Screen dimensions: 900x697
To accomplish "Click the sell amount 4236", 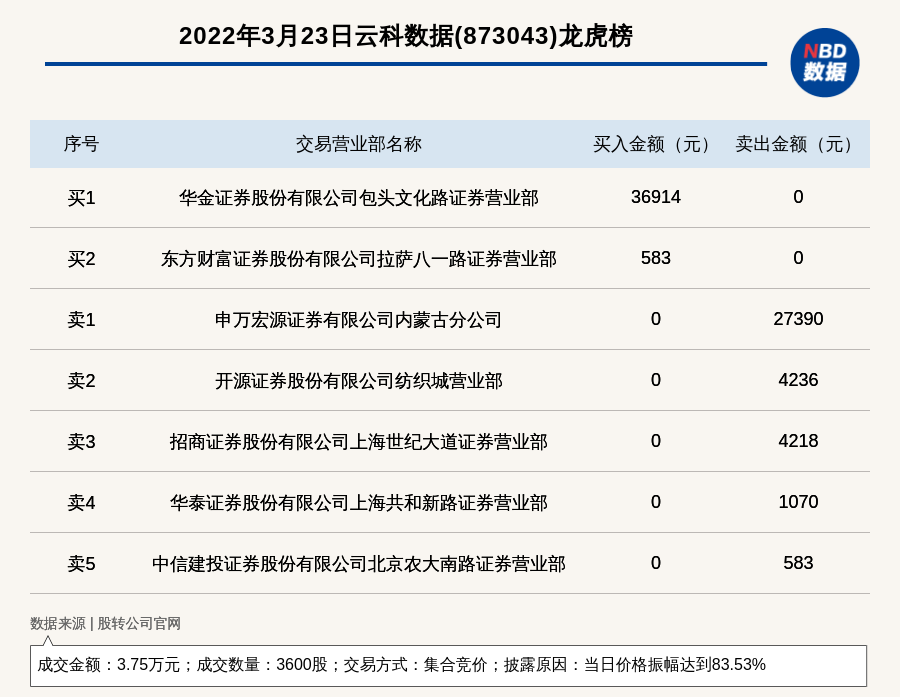I will coord(798,380).
